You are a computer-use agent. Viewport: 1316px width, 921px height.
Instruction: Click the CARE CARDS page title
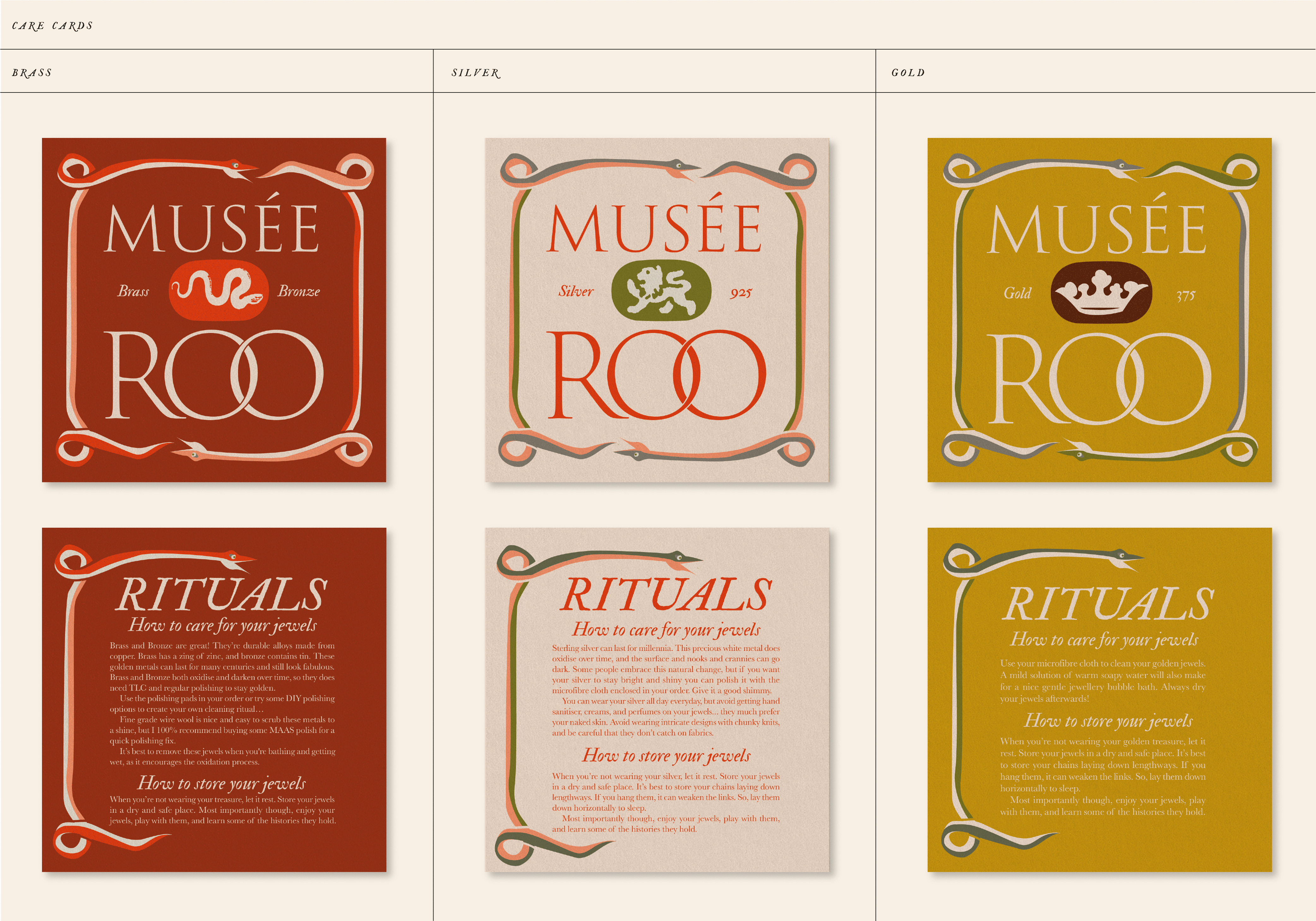point(52,26)
